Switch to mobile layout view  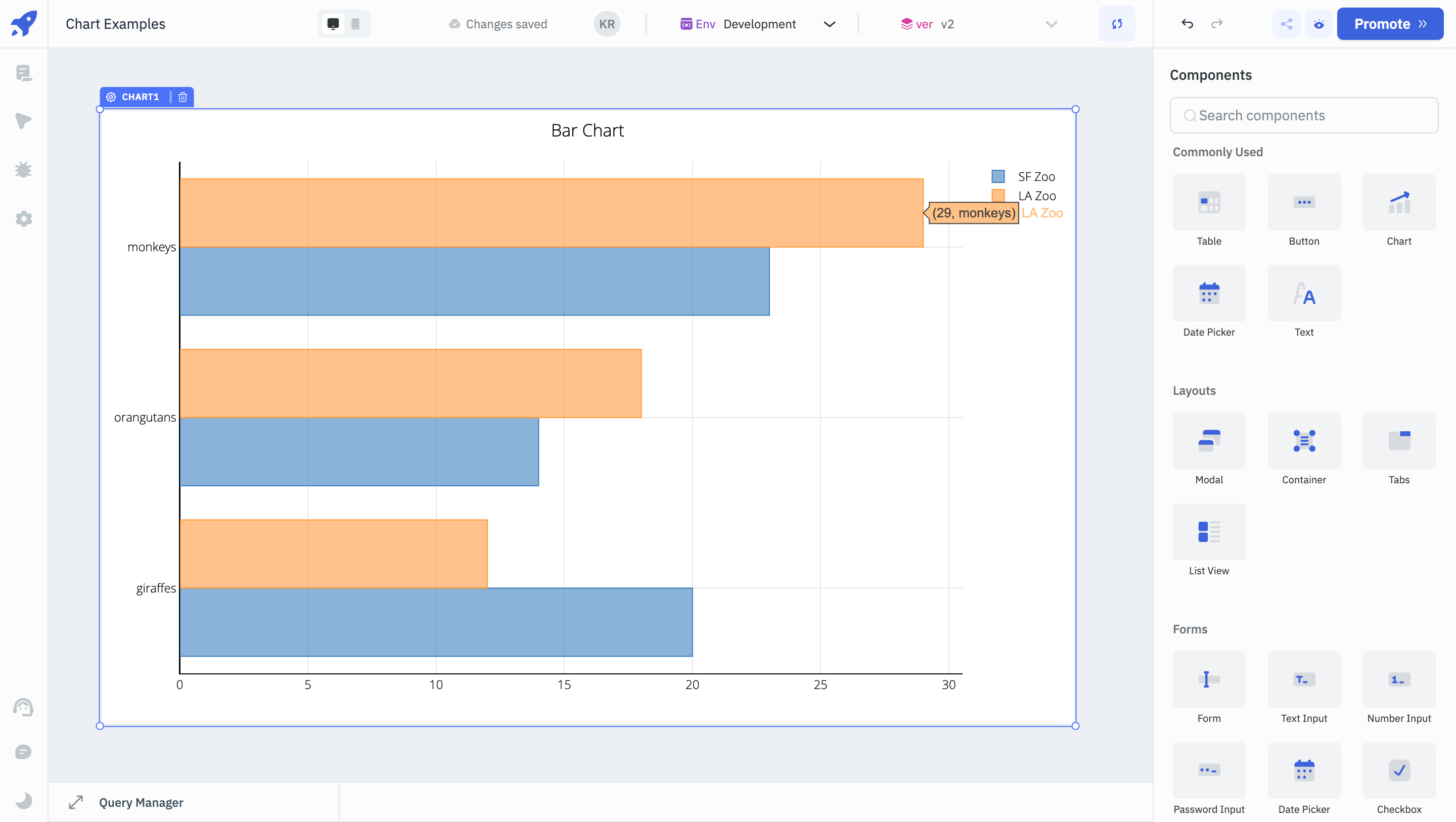click(355, 24)
